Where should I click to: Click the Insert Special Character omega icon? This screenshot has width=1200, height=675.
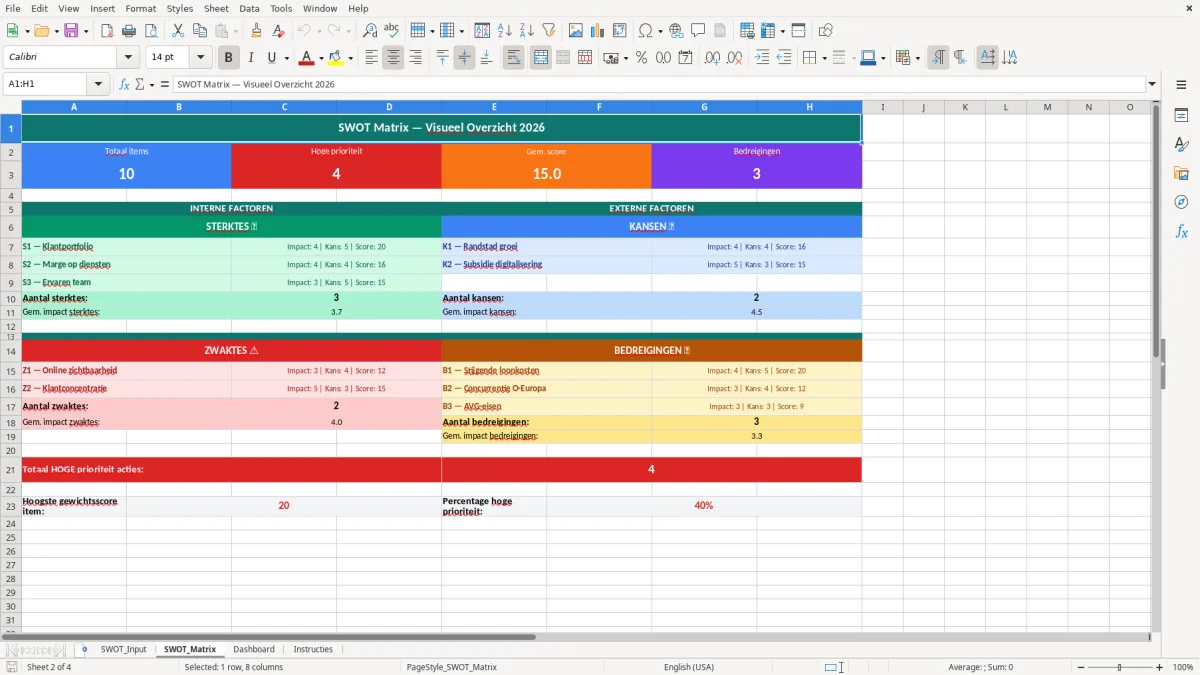click(x=645, y=31)
